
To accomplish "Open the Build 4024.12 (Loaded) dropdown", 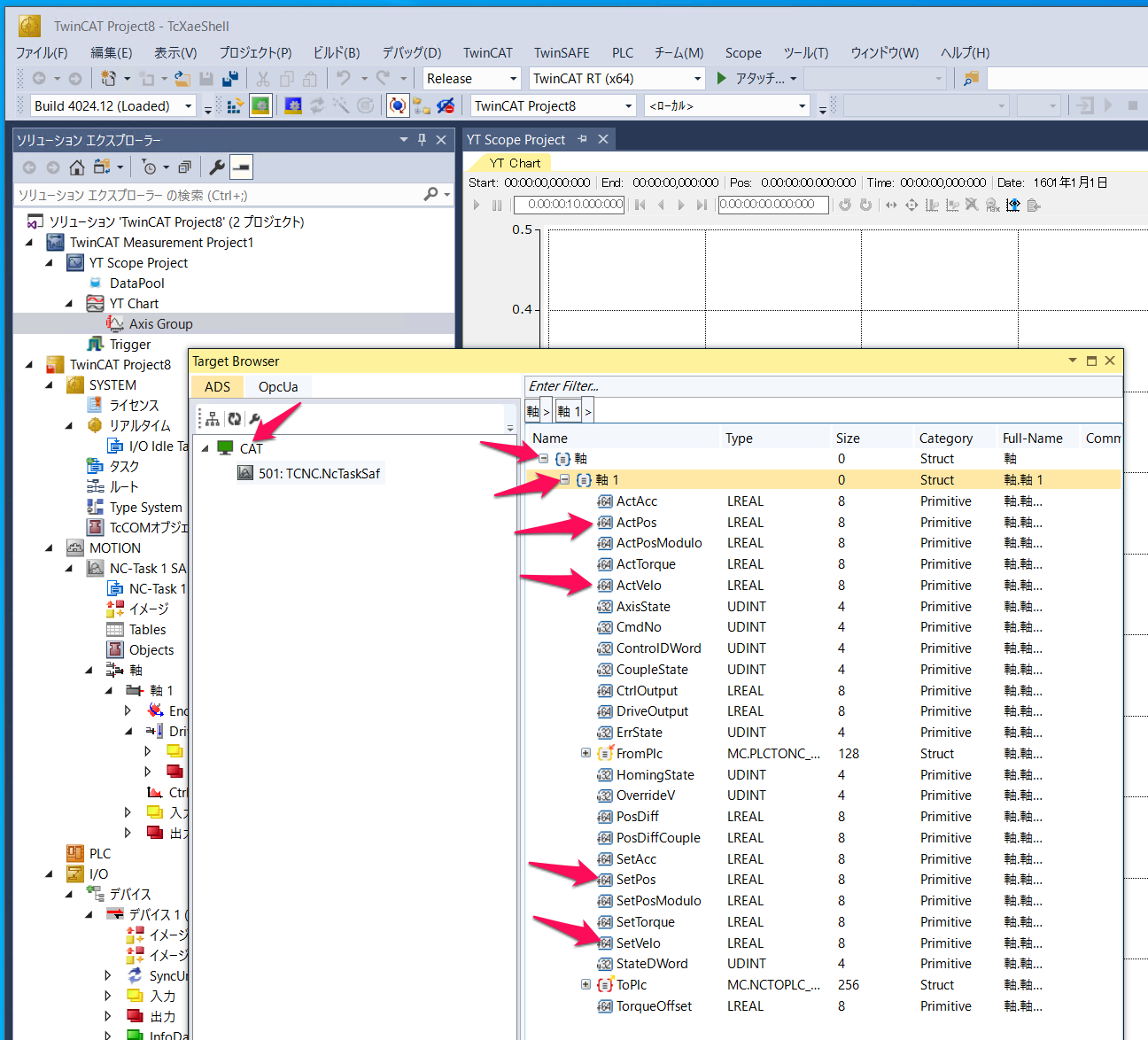I will pos(188,106).
